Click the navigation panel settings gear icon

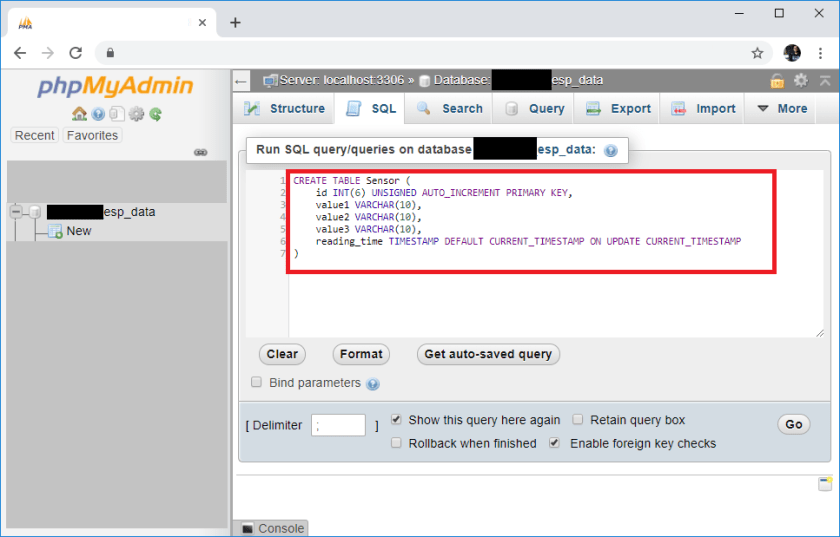pyautogui.click(x=137, y=114)
